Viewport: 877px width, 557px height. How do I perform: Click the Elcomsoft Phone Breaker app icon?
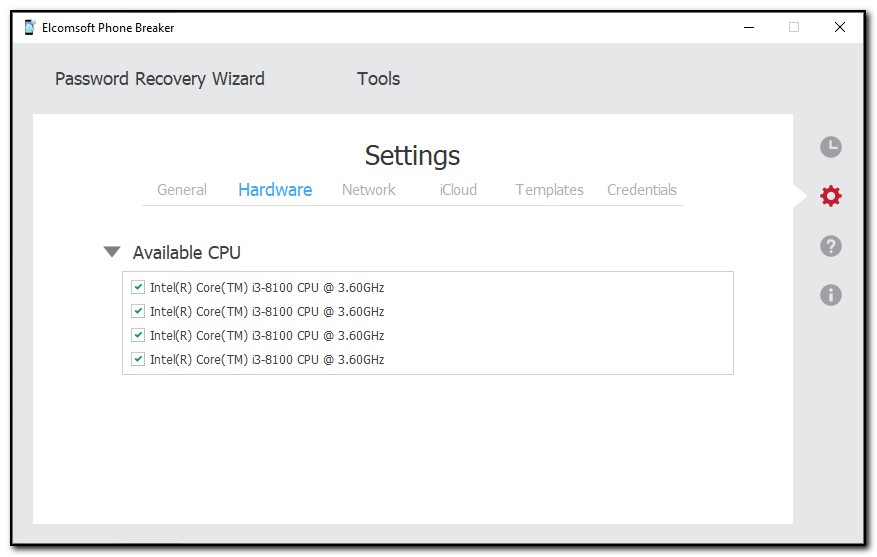30,27
